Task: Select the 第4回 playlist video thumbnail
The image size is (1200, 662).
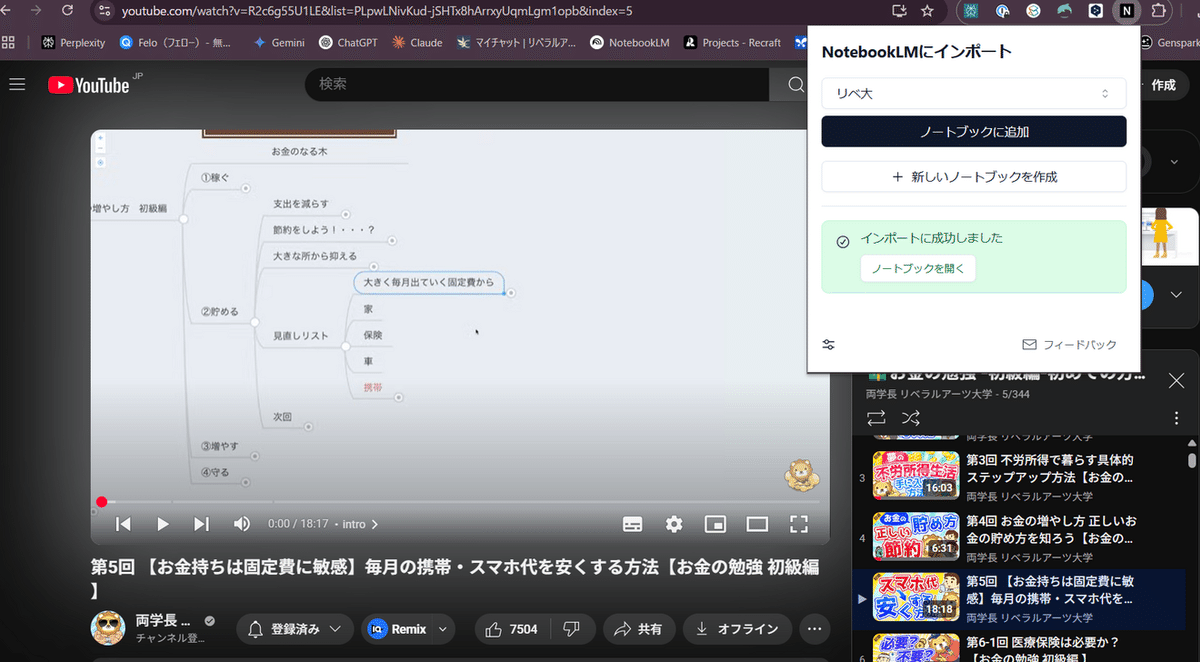Action: pyautogui.click(x=915, y=537)
